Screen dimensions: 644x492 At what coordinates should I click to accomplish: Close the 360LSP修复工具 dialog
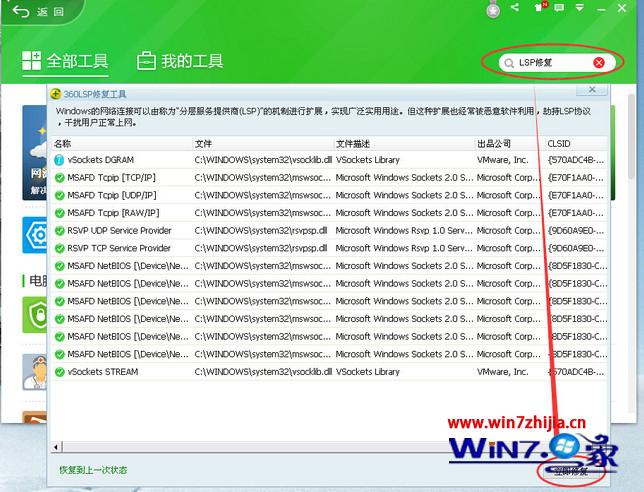click(x=592, y=90)
